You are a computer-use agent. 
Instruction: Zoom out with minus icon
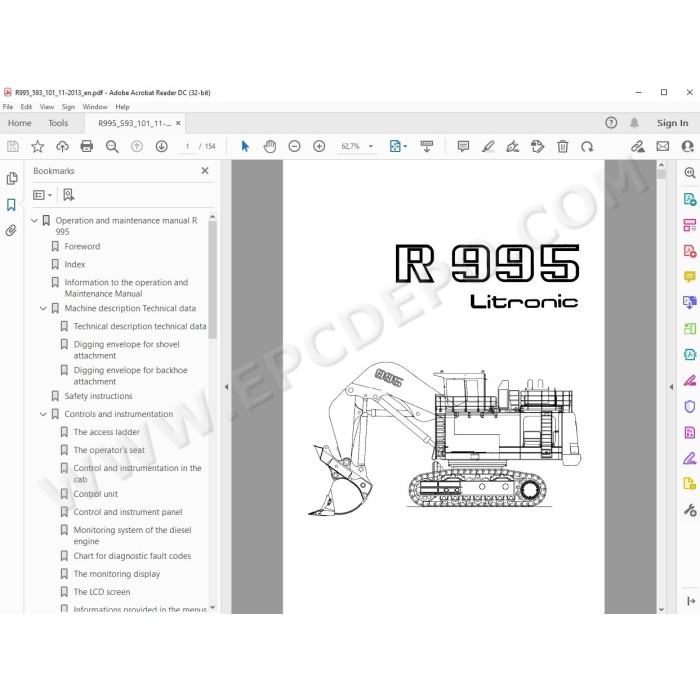click(x=294, y=146)
